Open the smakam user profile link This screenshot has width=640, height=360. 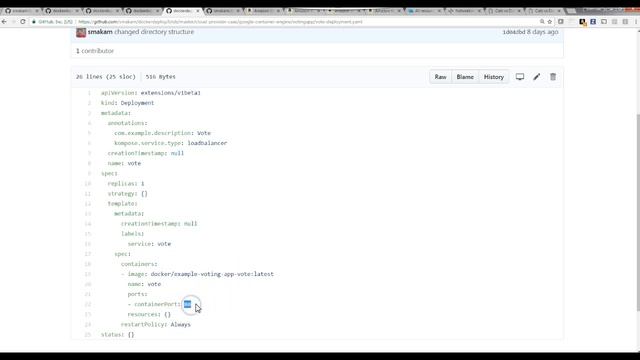[x=100, y=32]
